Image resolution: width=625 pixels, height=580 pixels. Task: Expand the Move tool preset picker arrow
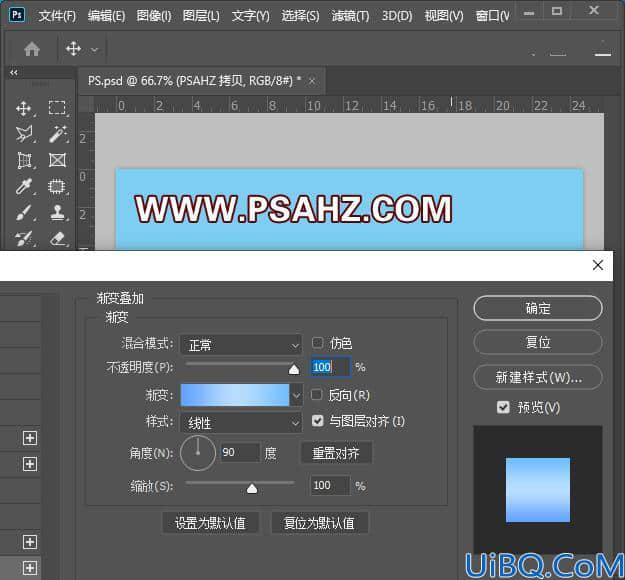click(x=94, y=50)
